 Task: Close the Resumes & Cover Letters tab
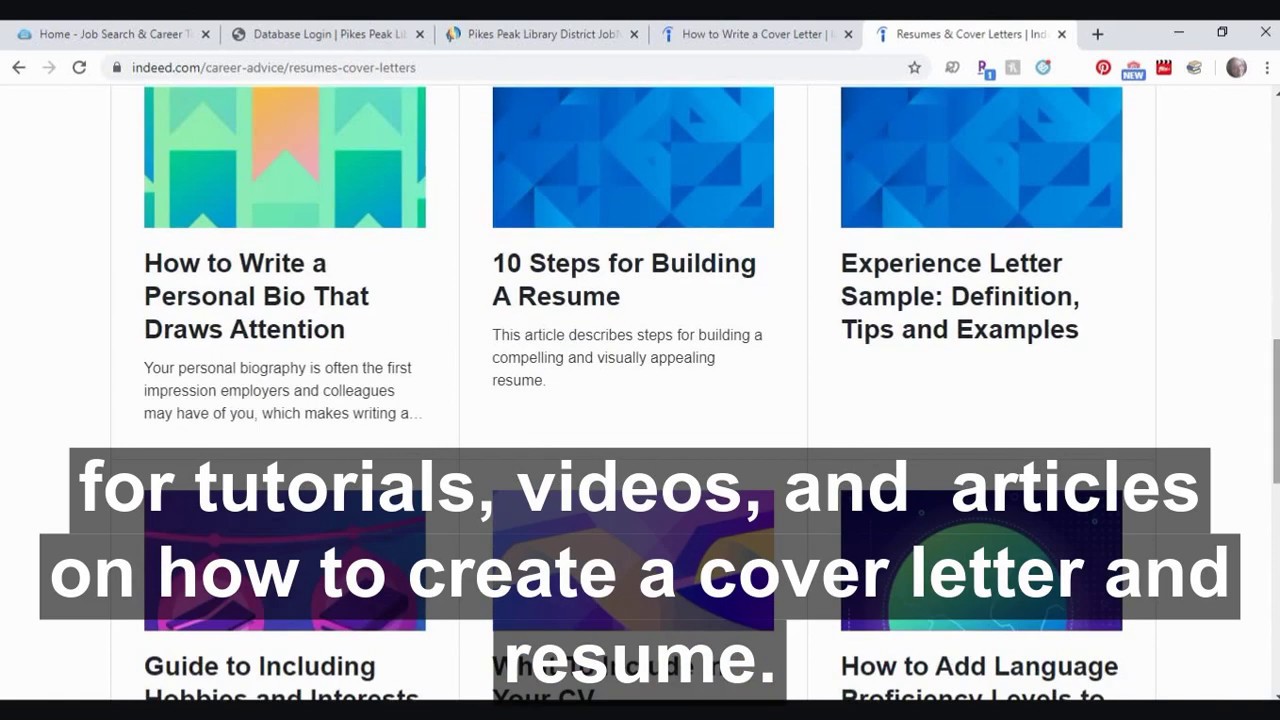1062,34
